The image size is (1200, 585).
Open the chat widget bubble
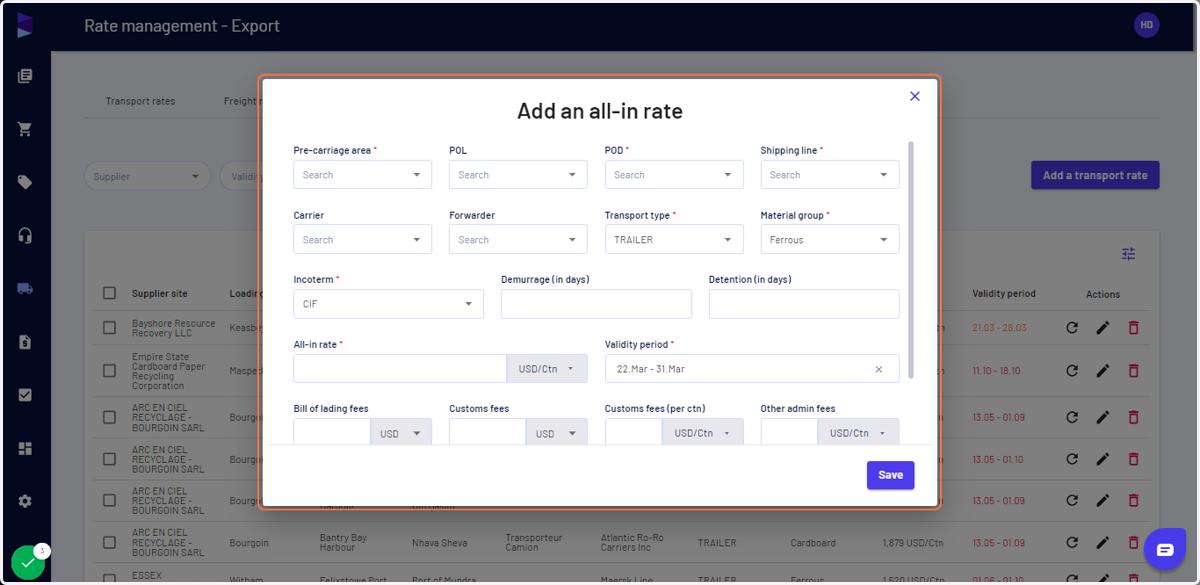1165,550
